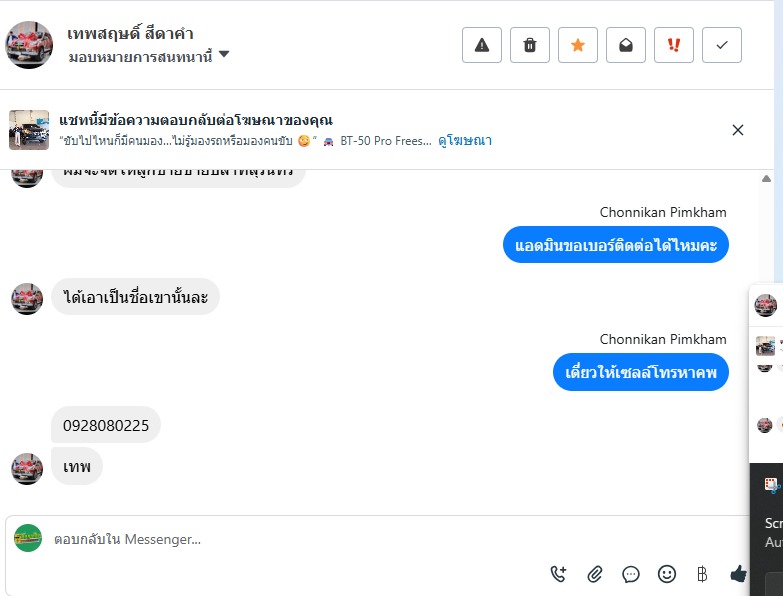The image size is (783, 596).
Task: Click the ดูโฆษณา link
Action: (x=465, y=141)
